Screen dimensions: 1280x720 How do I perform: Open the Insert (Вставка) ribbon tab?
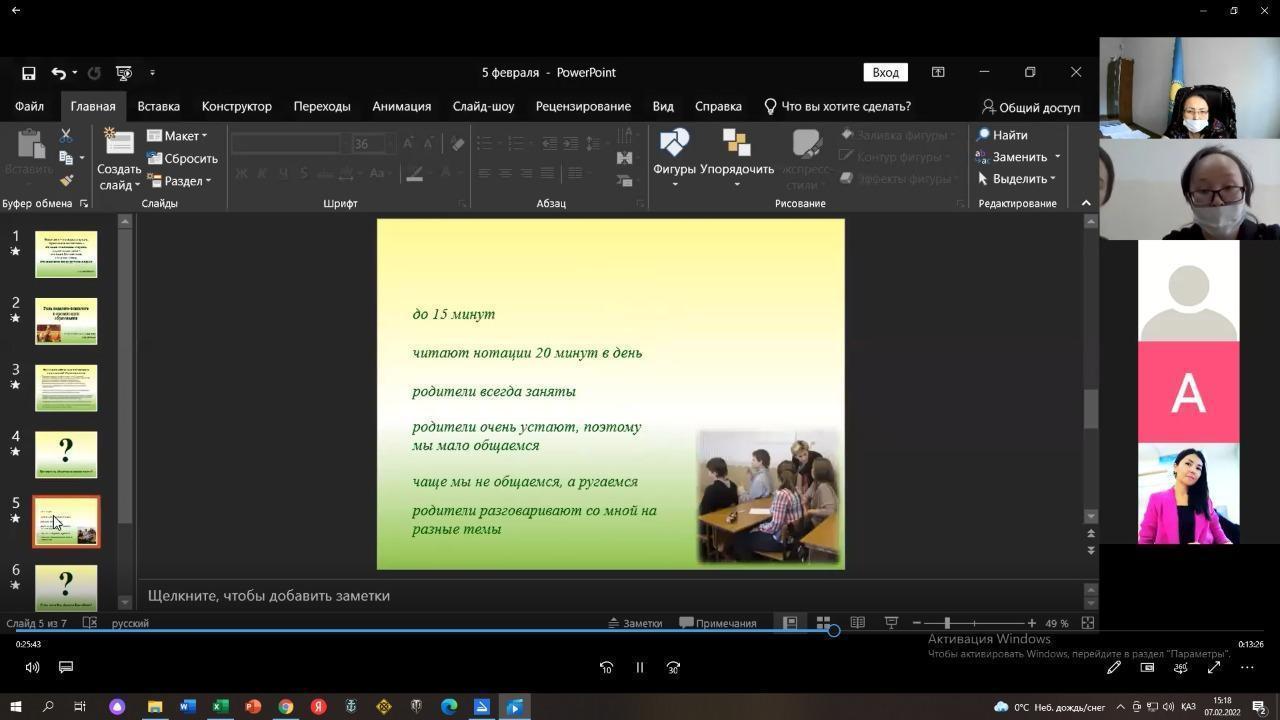click(158, 106)
